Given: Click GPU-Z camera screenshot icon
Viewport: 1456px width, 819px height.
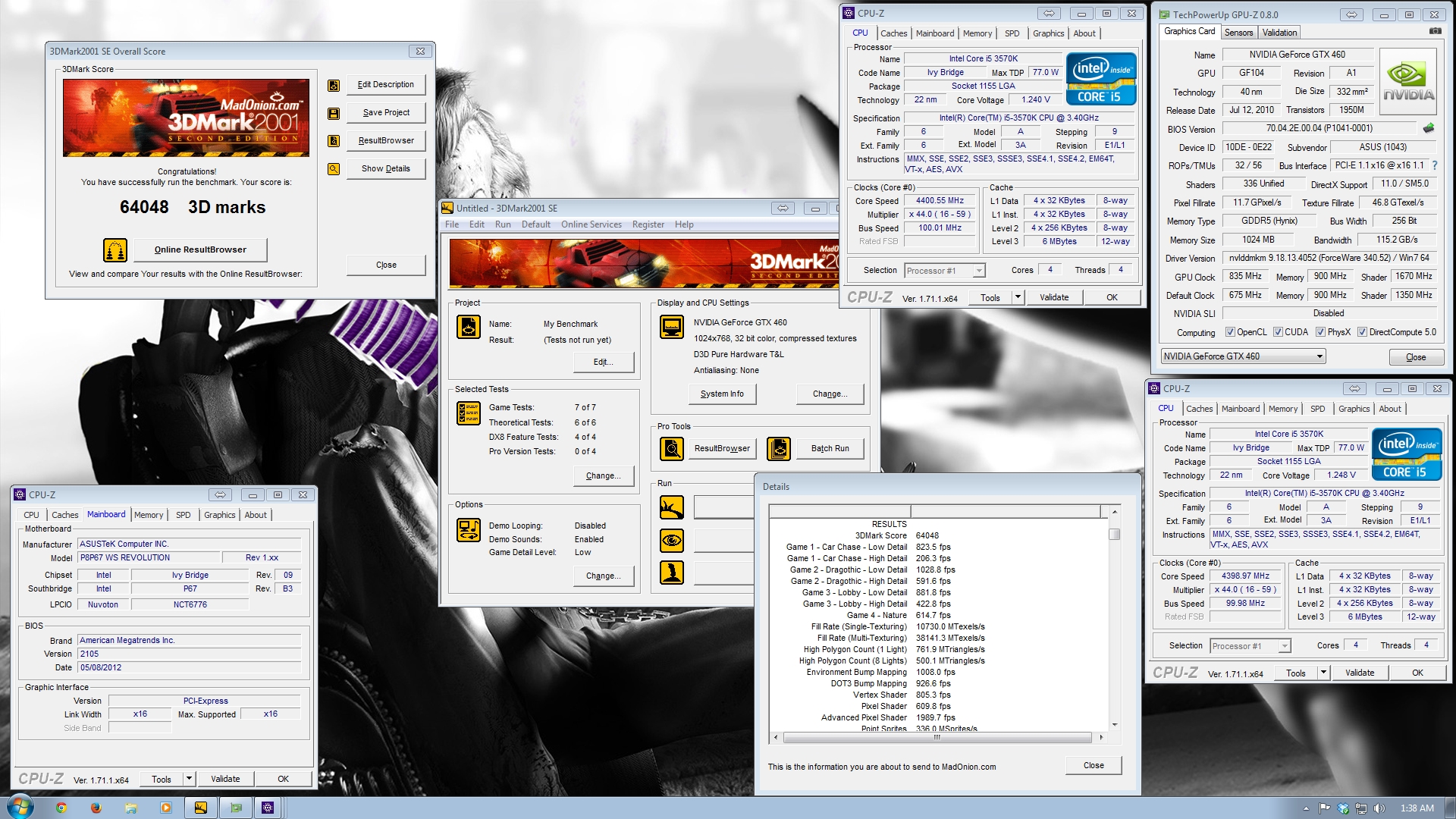Looking at the screenshot, I should point(1435,31).
